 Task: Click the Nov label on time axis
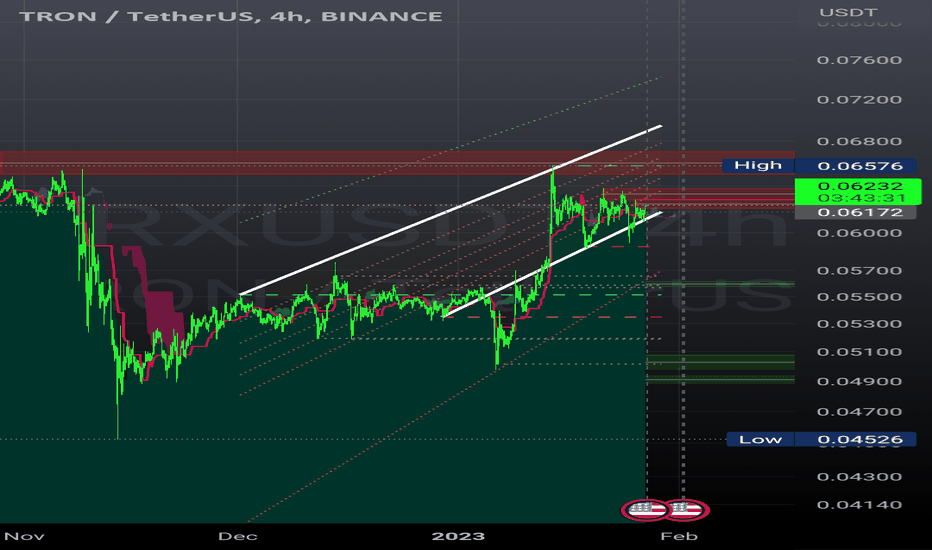tap(24, 536)
